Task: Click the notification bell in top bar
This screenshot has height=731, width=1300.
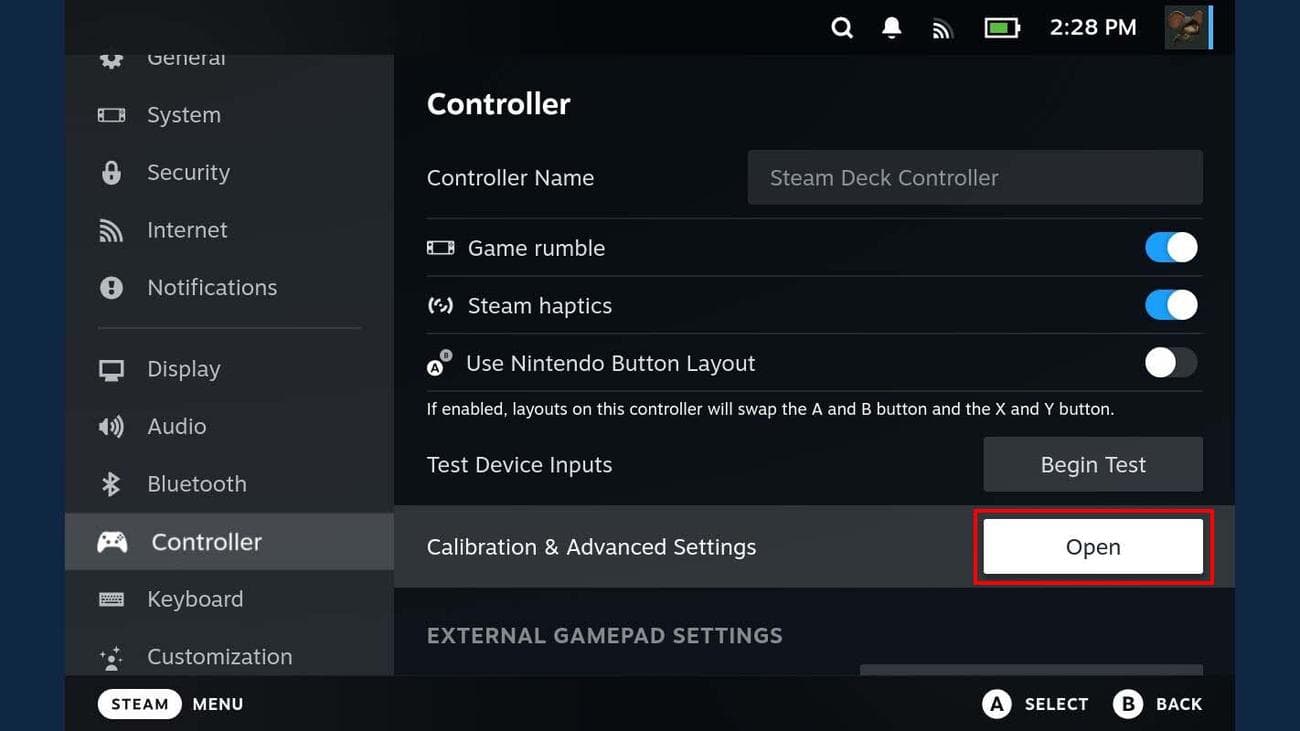Action: coord(891,27)
